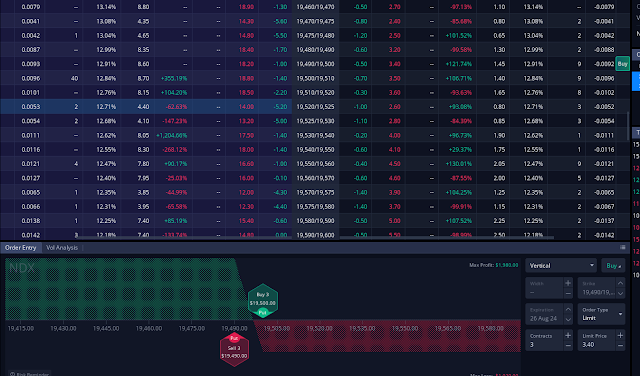
Task: Click the Expiration up arrow
Action: [x=568, y=309]
